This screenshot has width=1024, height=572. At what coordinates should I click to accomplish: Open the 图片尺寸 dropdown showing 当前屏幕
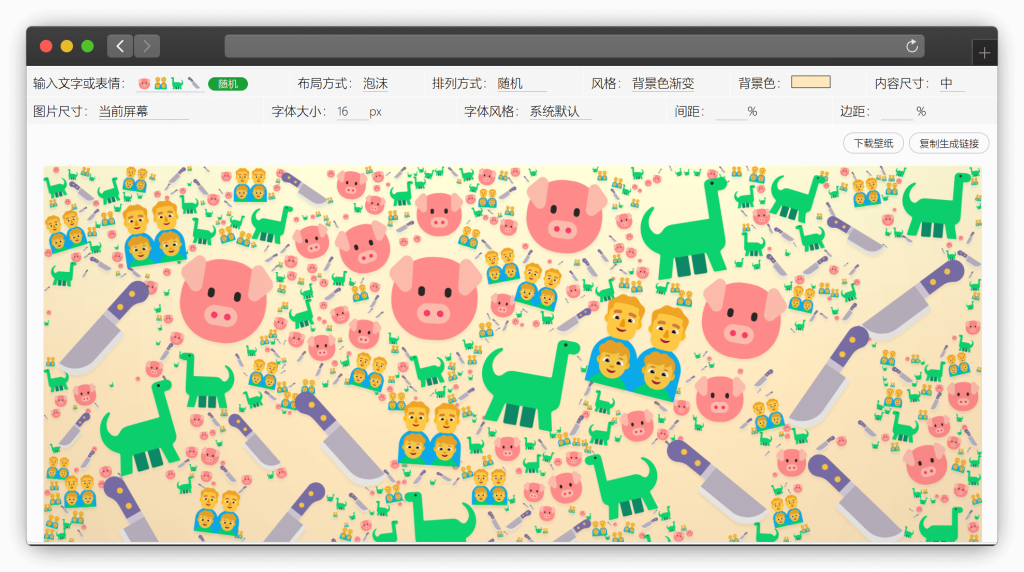[x=143, y=112]
